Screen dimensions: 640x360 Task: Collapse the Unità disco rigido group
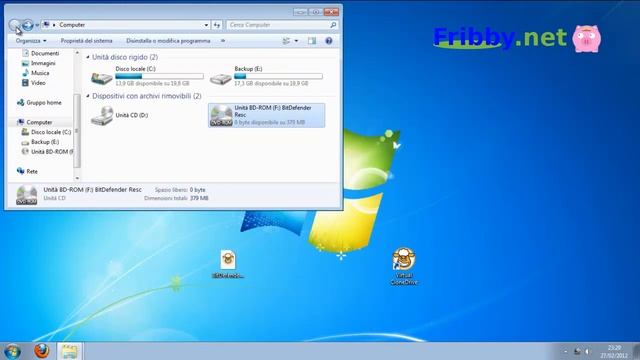[88, 57]
